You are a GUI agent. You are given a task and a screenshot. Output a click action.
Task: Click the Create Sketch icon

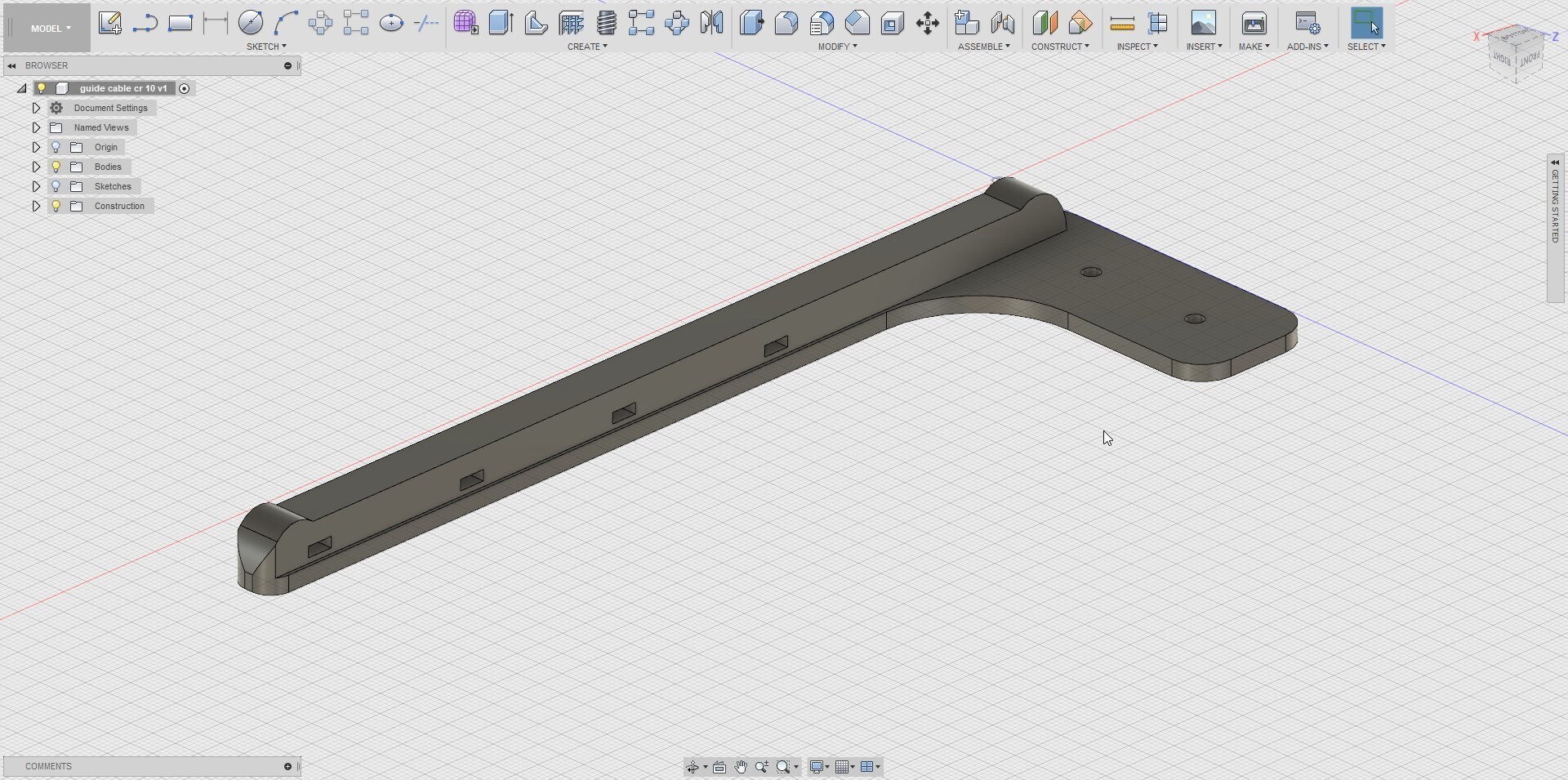pos(110,23)
